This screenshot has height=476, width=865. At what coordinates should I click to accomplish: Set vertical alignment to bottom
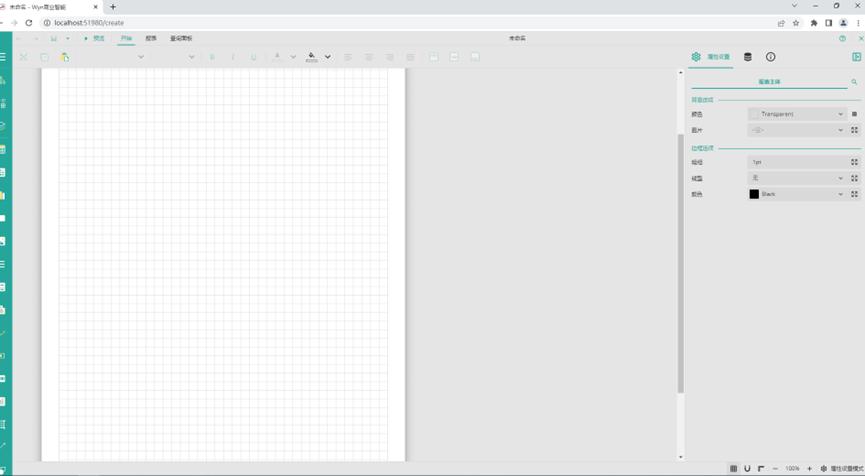[x=474, y=57]
